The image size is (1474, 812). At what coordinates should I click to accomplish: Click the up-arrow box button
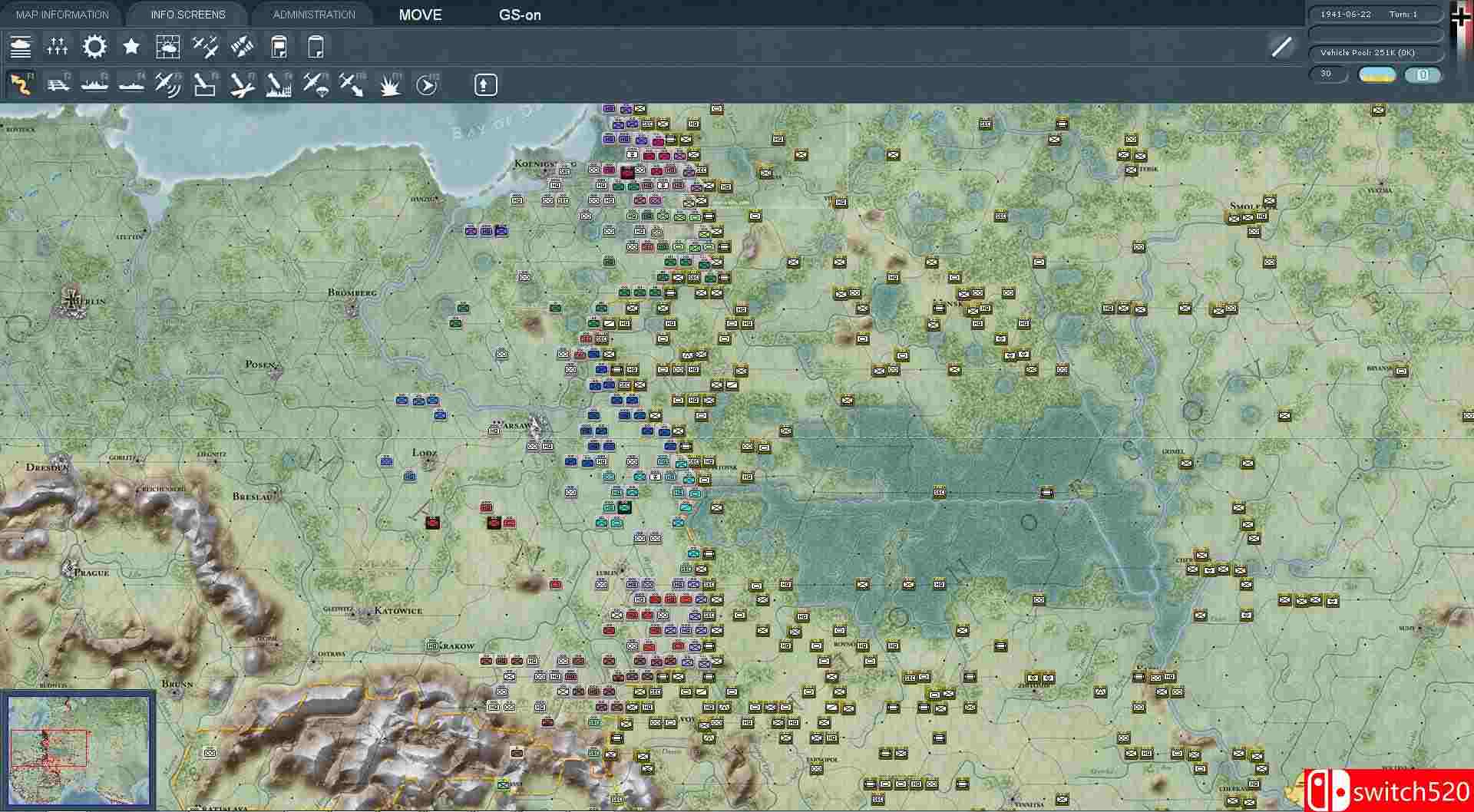485,85
